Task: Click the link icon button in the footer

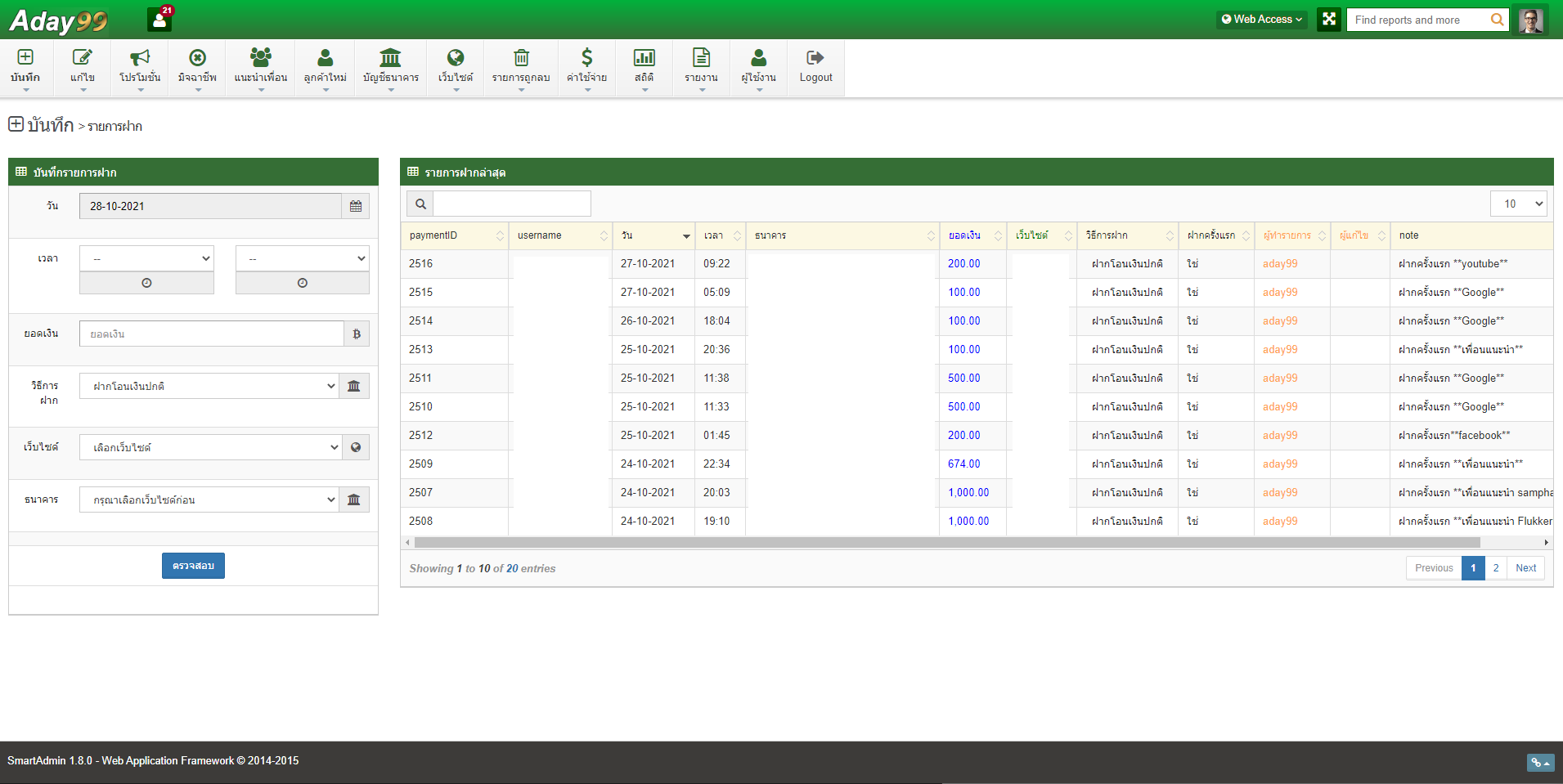Action: coord(1540,763)
